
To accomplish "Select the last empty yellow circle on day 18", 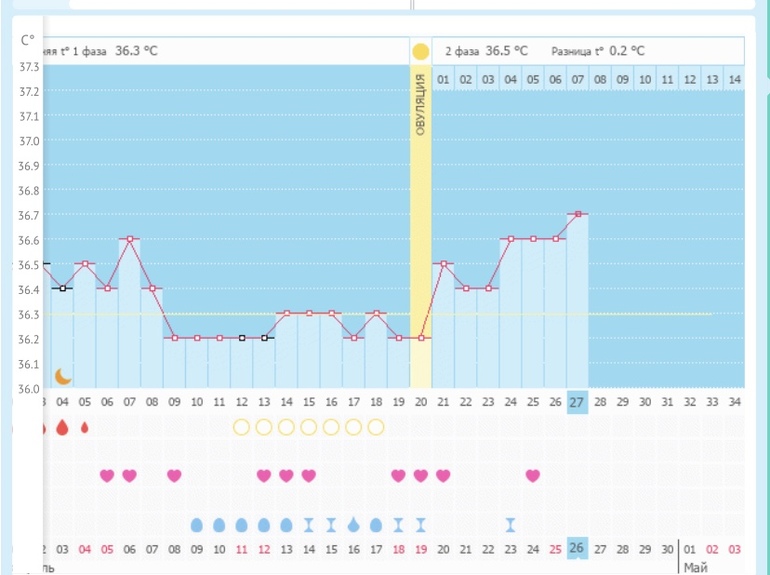I will tap(376, 428).
